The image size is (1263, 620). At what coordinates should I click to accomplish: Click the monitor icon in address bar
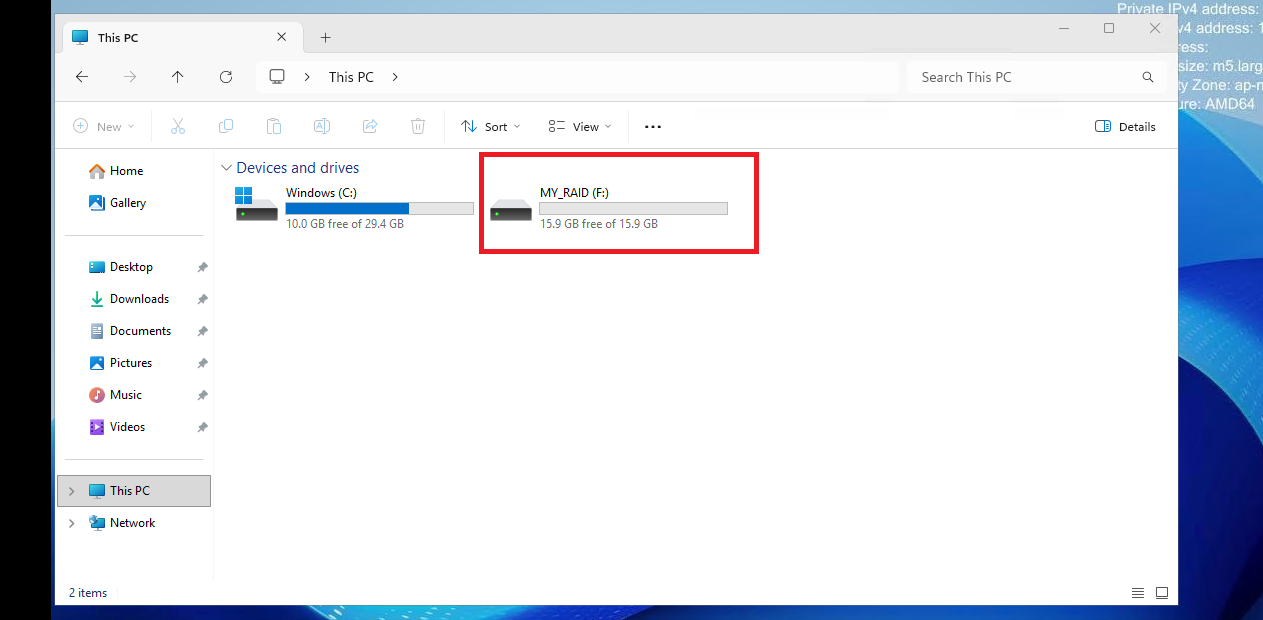(x=278, y=77)
